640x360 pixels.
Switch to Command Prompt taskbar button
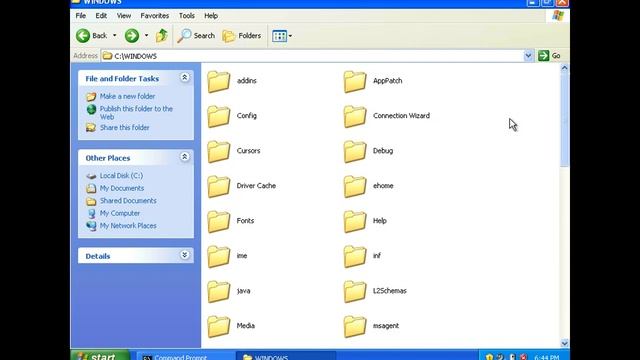coord(186,356)
